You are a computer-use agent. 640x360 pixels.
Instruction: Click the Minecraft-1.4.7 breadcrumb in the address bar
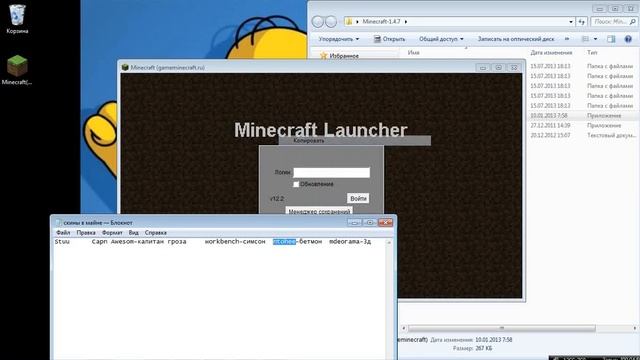pyautogui.click(x=381, y=22)
